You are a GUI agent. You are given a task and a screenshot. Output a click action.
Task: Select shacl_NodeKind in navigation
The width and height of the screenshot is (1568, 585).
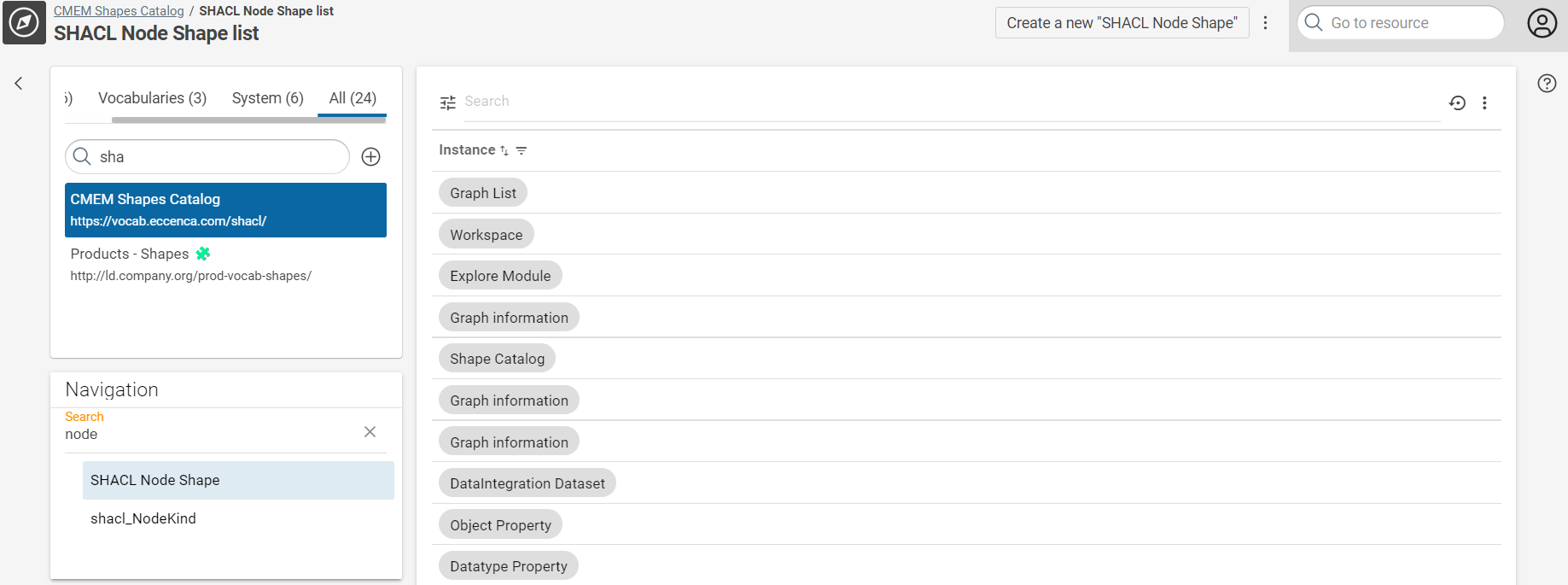pyautogui.click(x=143, y=518)
